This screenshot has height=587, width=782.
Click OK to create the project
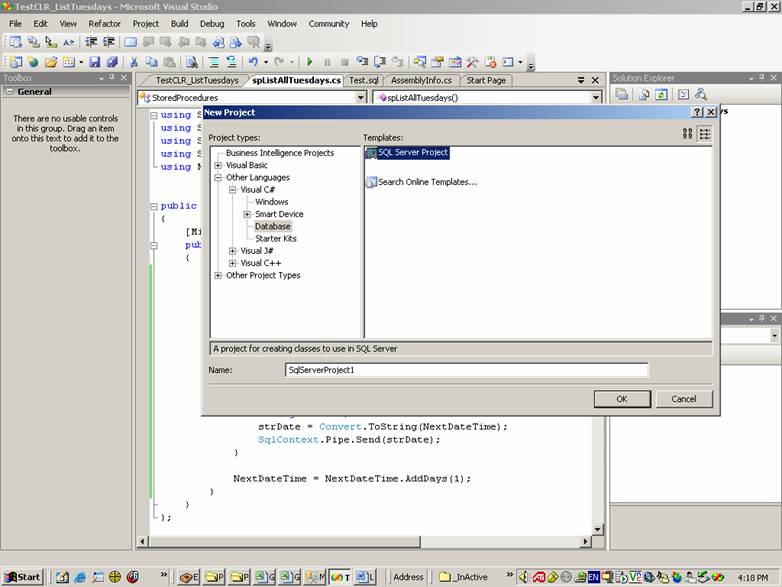tap(621, 398)
